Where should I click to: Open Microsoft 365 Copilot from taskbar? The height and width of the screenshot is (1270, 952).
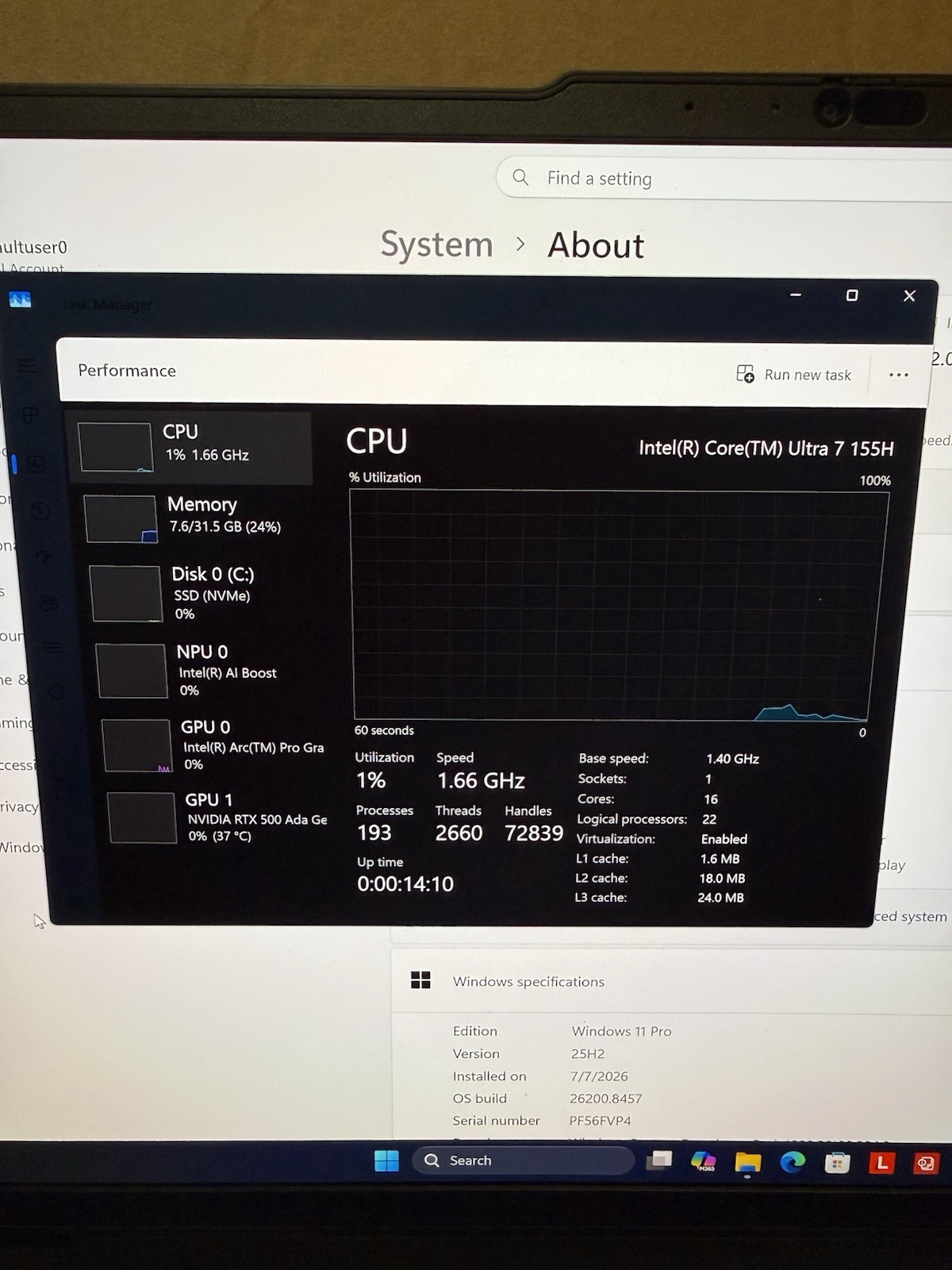703,1162
